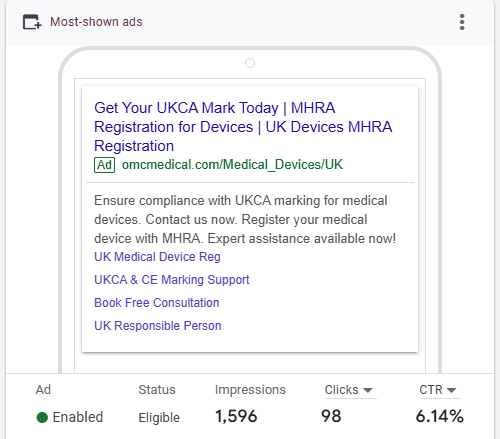
Task: Open the ad headline link
Action: click(243, 127)
